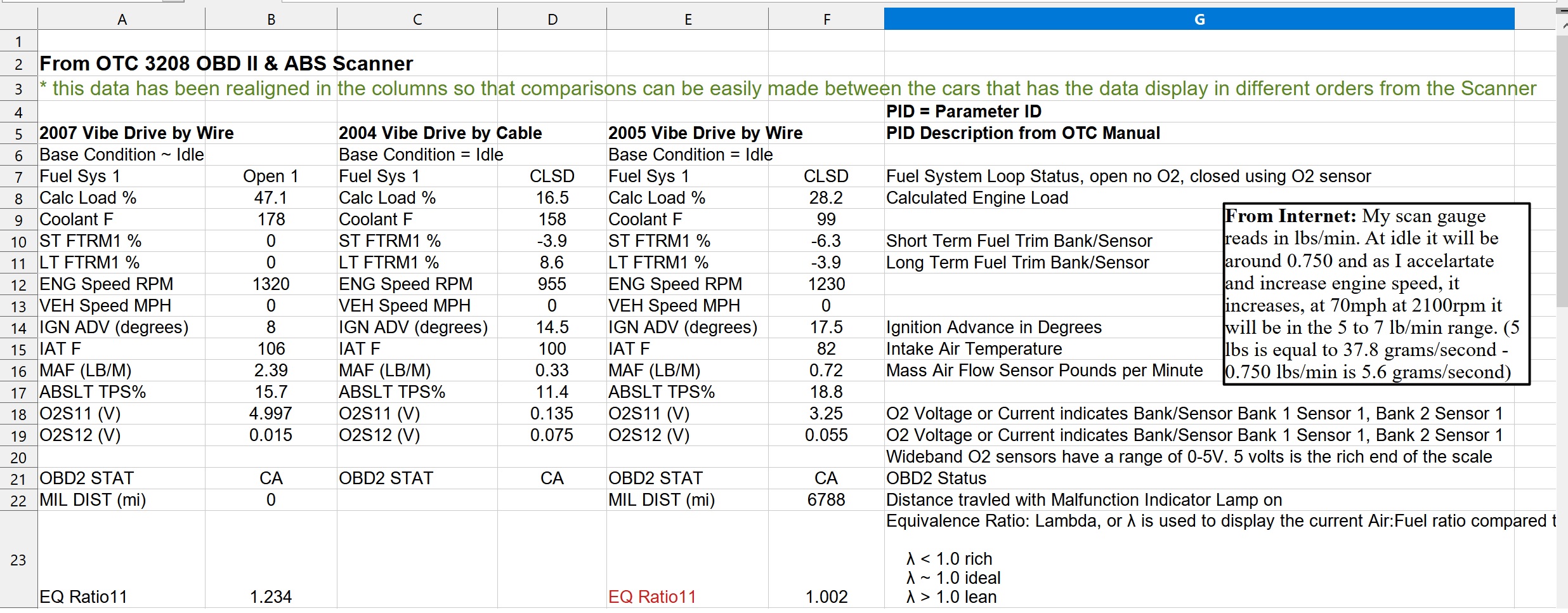The height and width of the screenshot is (613, 1568).
Task: Select column C header
Action: click(417, 20)
